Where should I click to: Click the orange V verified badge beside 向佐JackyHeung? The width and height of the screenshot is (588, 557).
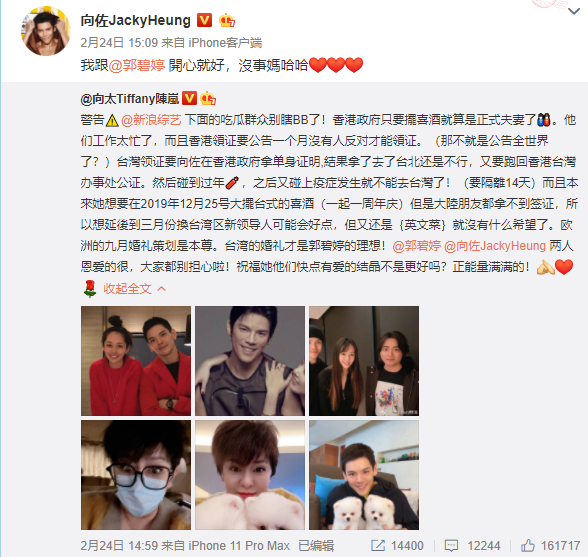coord(204,20)
